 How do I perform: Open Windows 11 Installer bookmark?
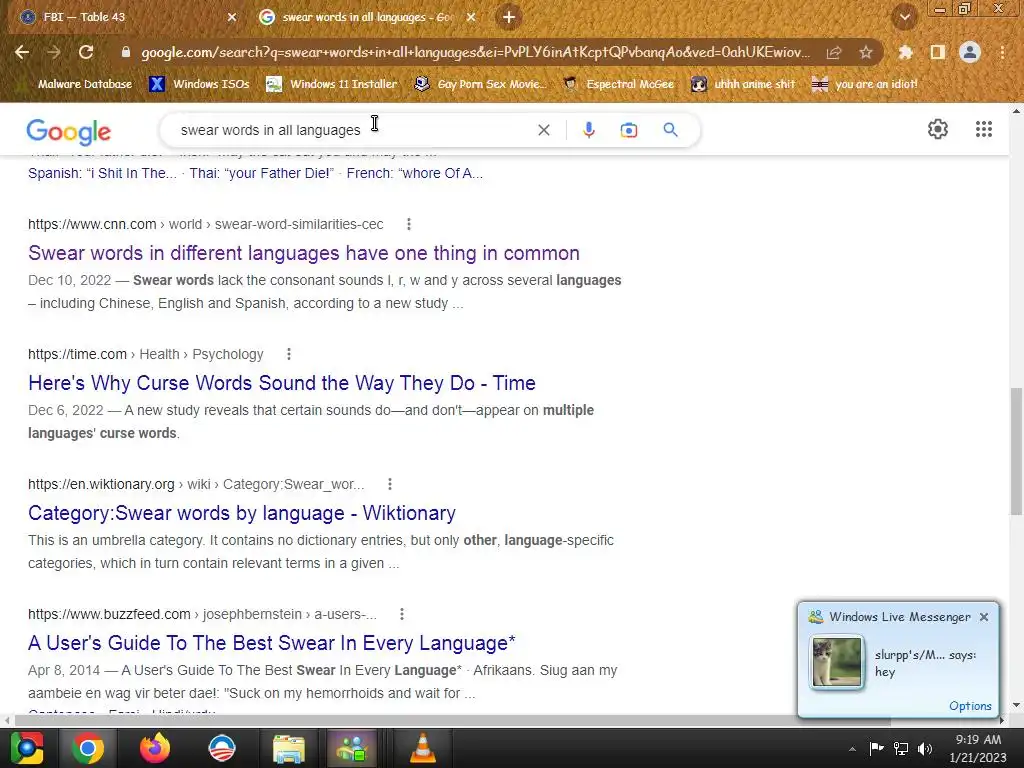click(332, 84)
